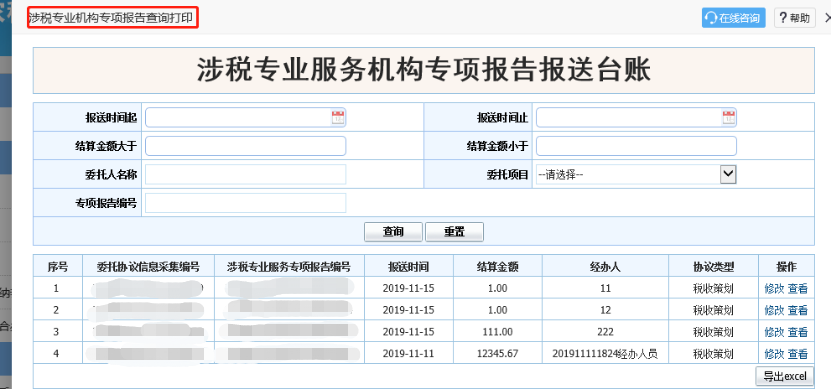Click 修改 link in row 2

point(774,310)
